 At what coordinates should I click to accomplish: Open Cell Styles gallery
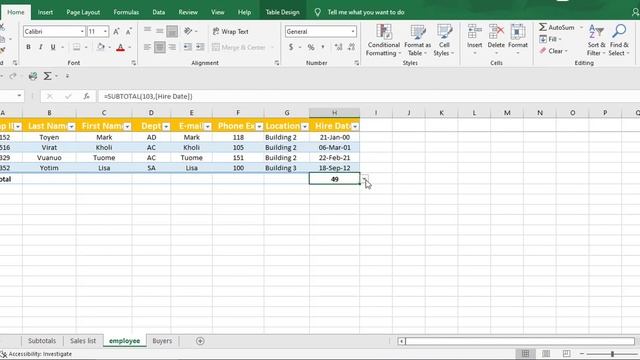tap(444, 40)
